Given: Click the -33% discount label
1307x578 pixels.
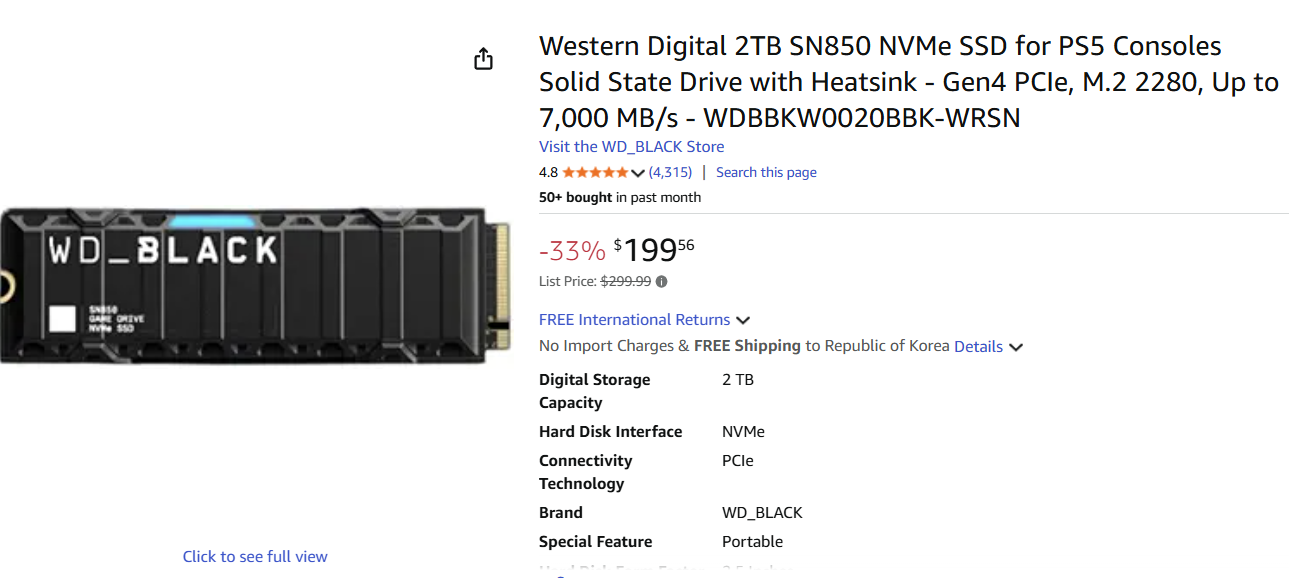Looking at the screenshot, I should (572, 249).
